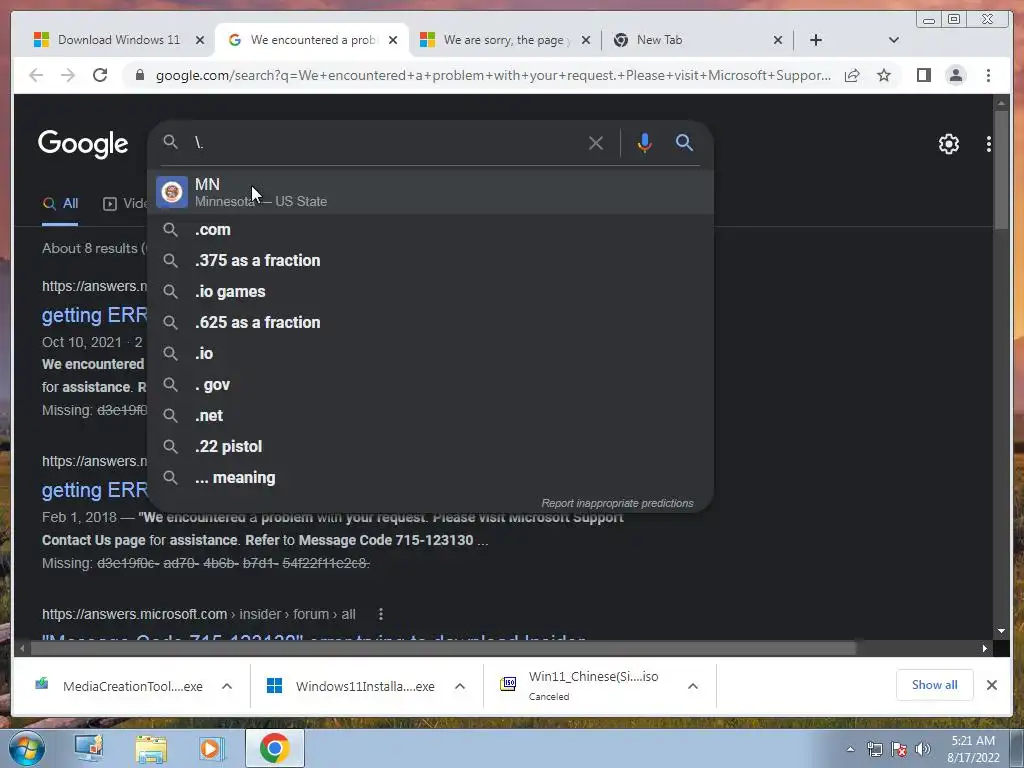Open the second 'getting ERR' result link

click(x=95, y=490)
